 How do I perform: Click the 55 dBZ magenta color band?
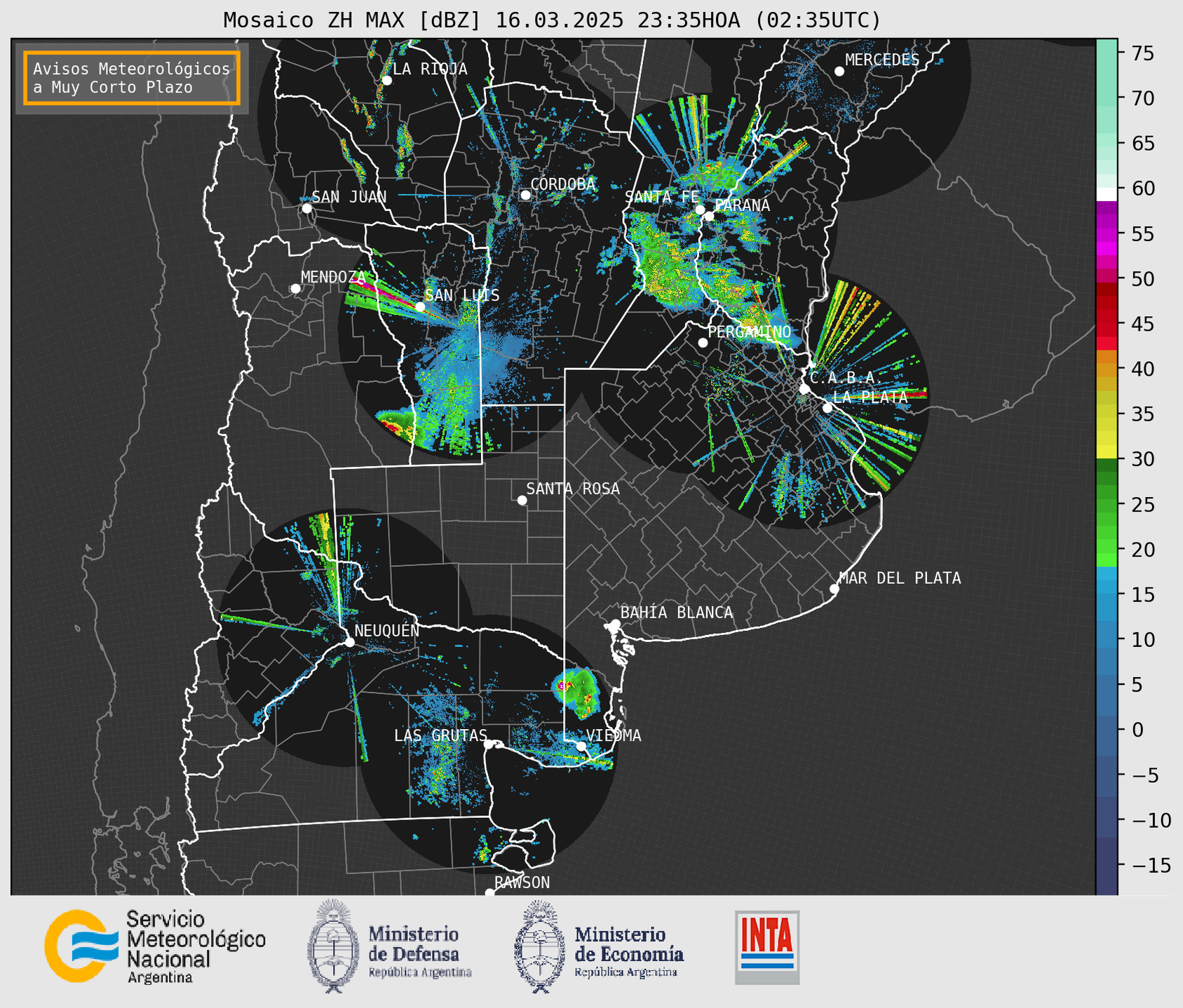[1107, 234]
